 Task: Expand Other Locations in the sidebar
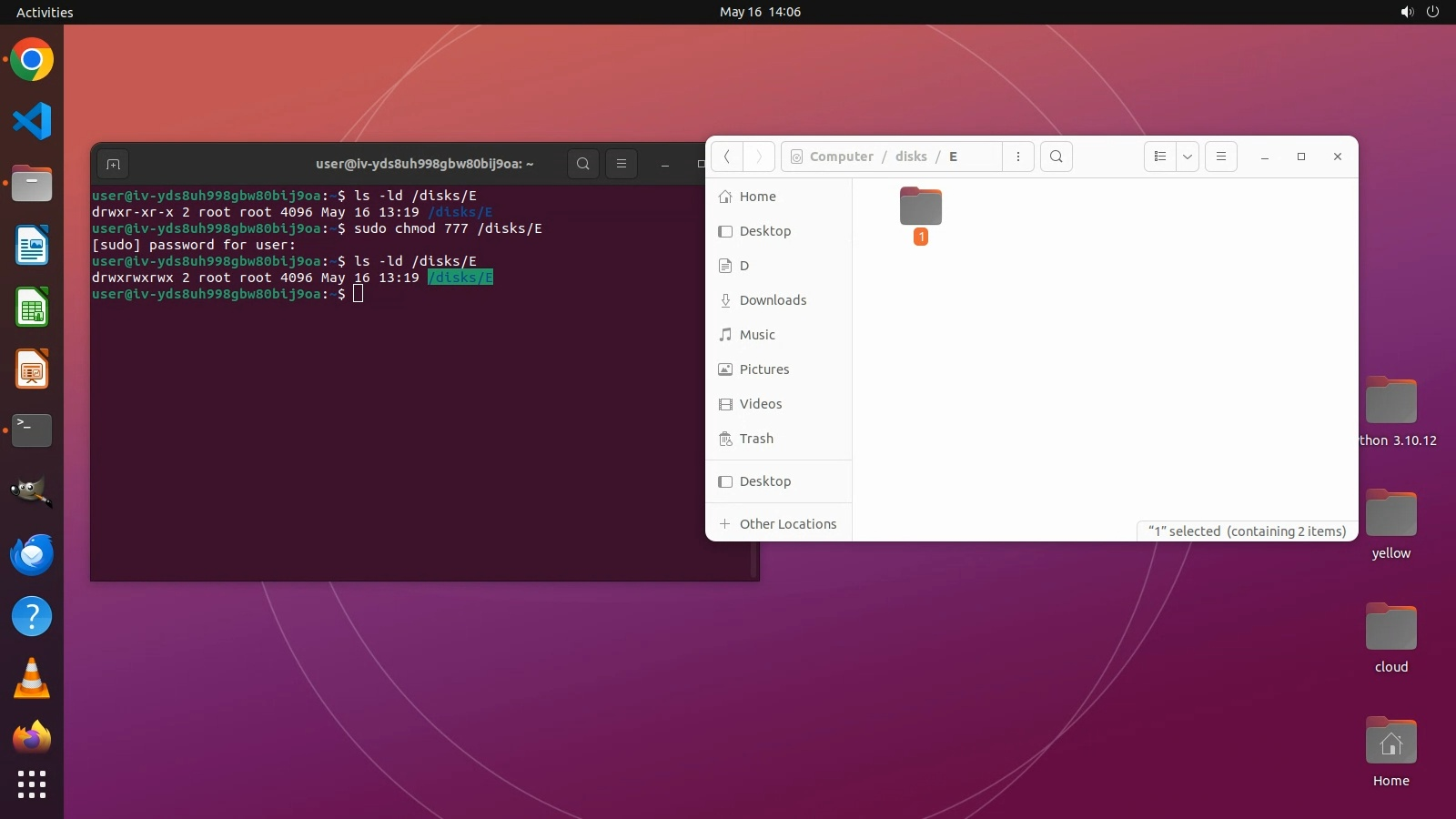tap(787, 524)
